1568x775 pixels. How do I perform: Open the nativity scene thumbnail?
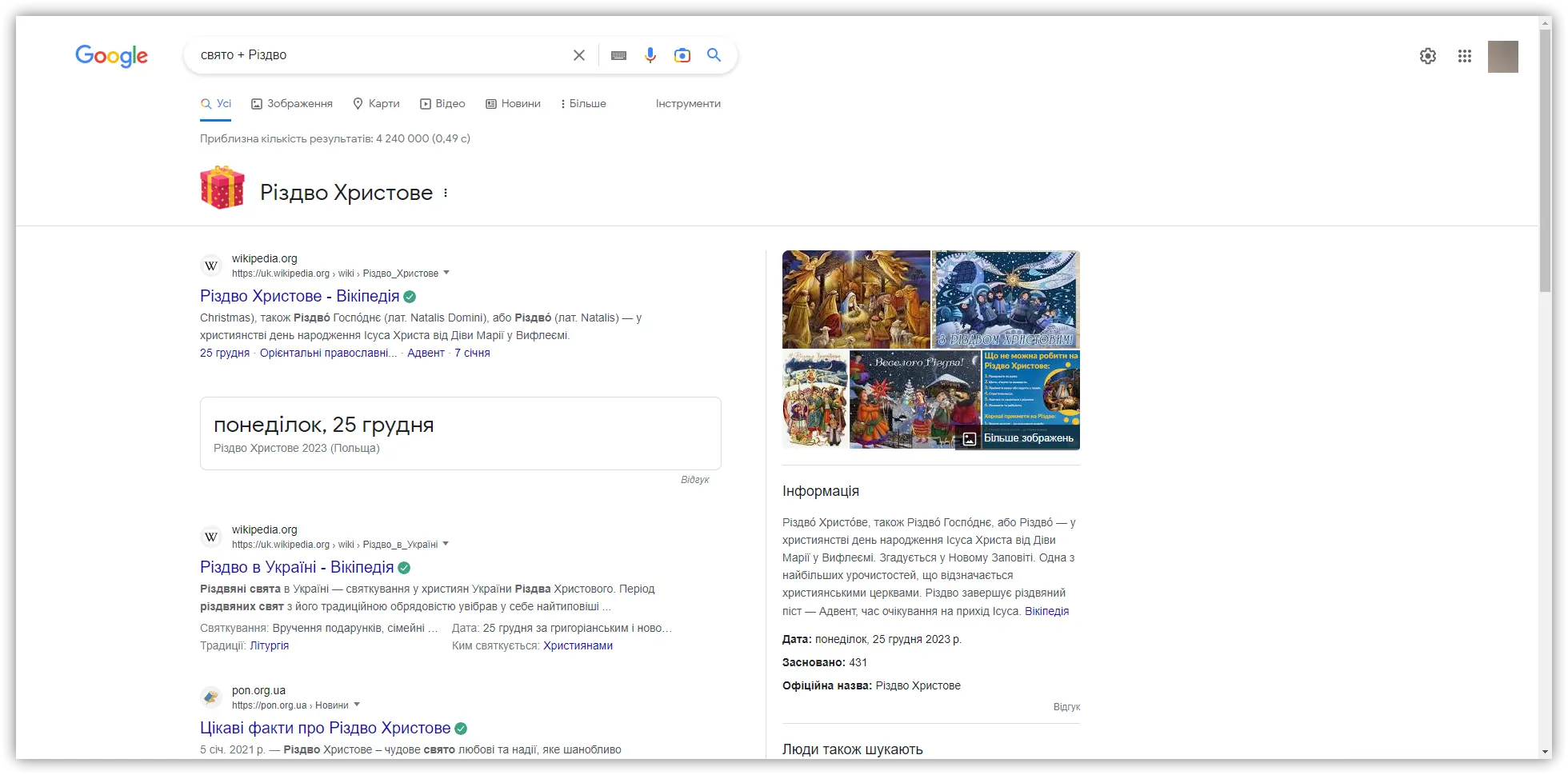click(856, 299)
